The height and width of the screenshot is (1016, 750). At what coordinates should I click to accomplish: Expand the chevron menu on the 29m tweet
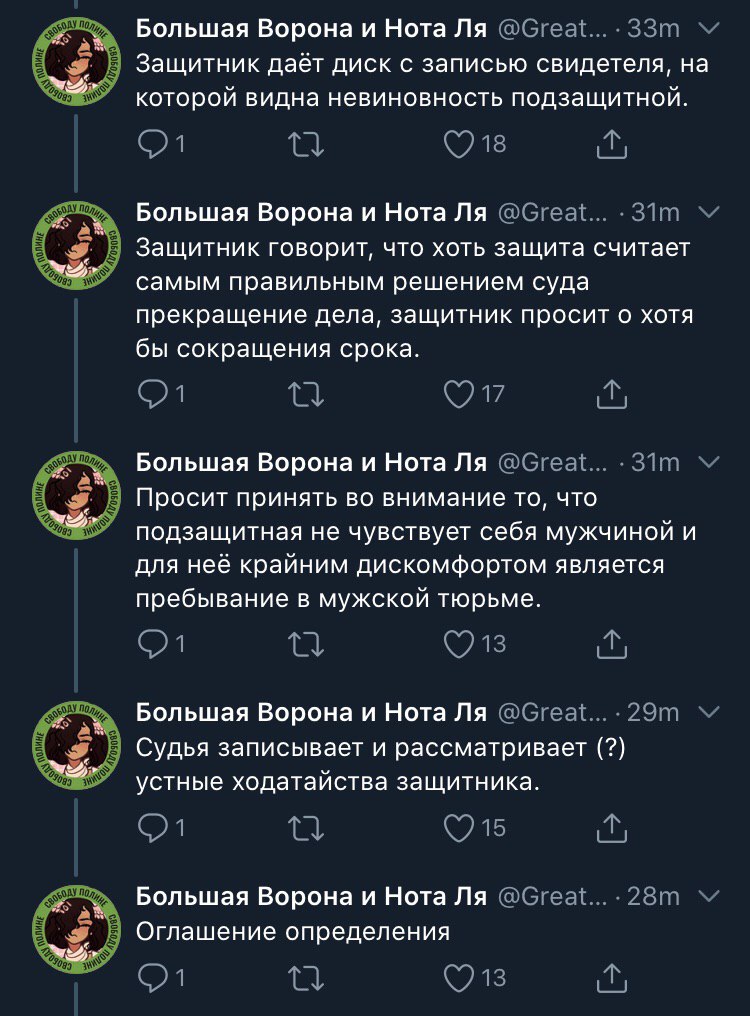point(708,712)
